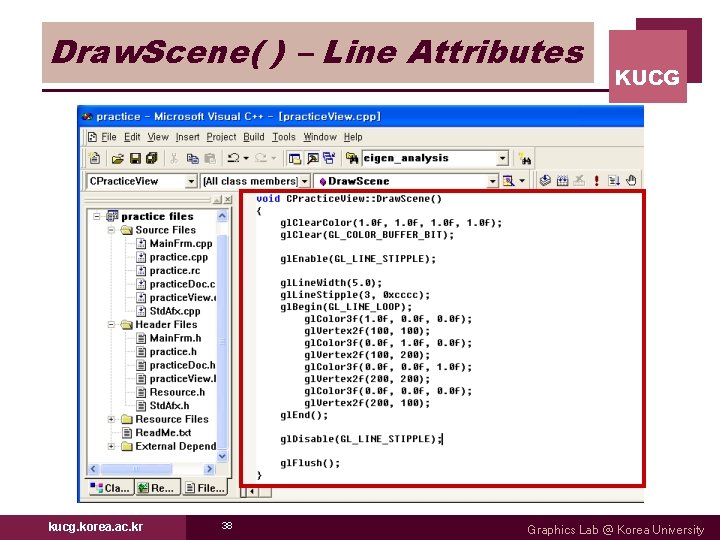The height and width of the screenshot is (540, 720).
Task: Select MainFrm.h in the file tree
Action: (x=175, y=338)
